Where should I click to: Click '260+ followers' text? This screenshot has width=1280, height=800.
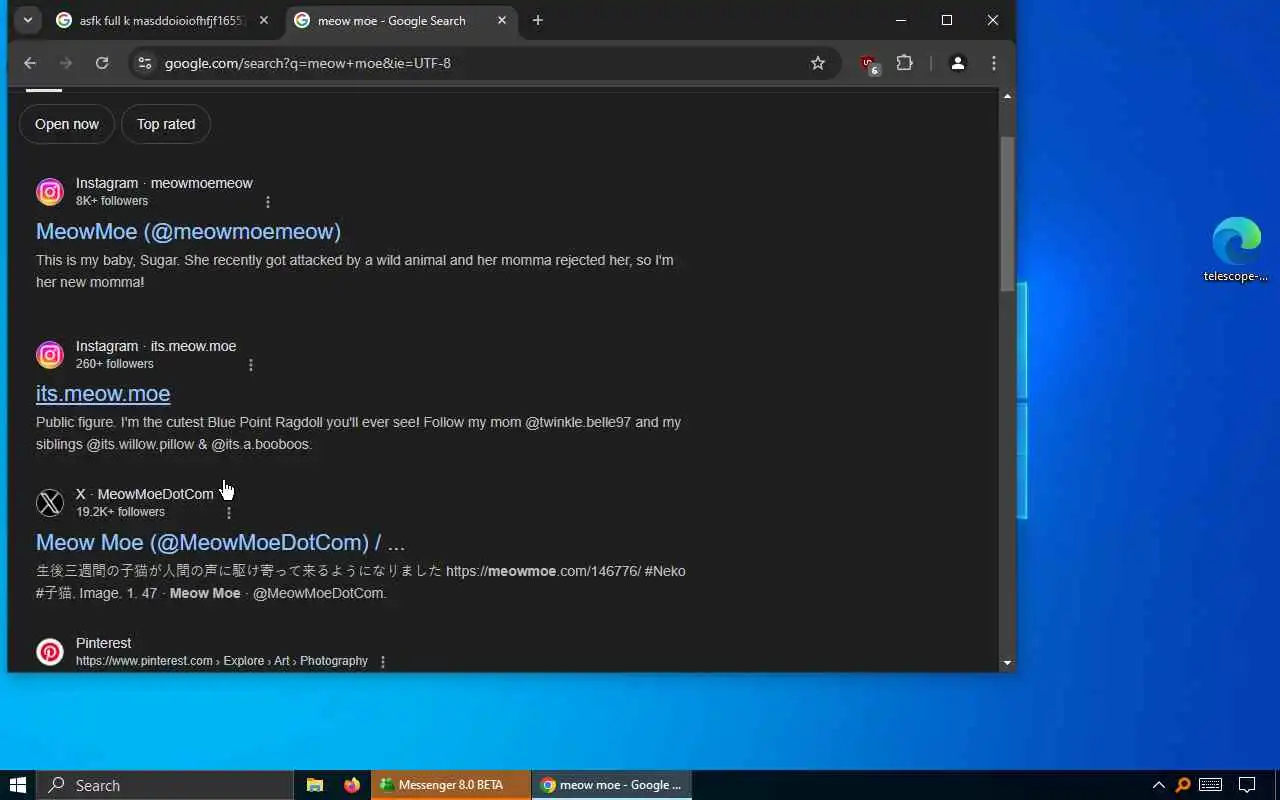pos(115,364)
